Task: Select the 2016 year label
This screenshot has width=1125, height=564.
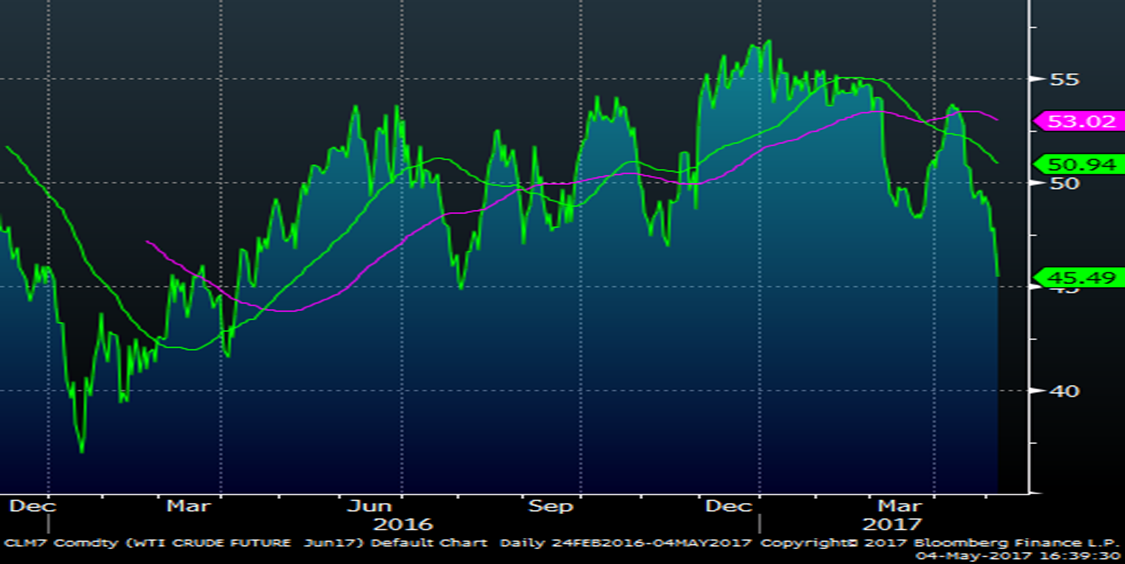Action: point(402,525)
